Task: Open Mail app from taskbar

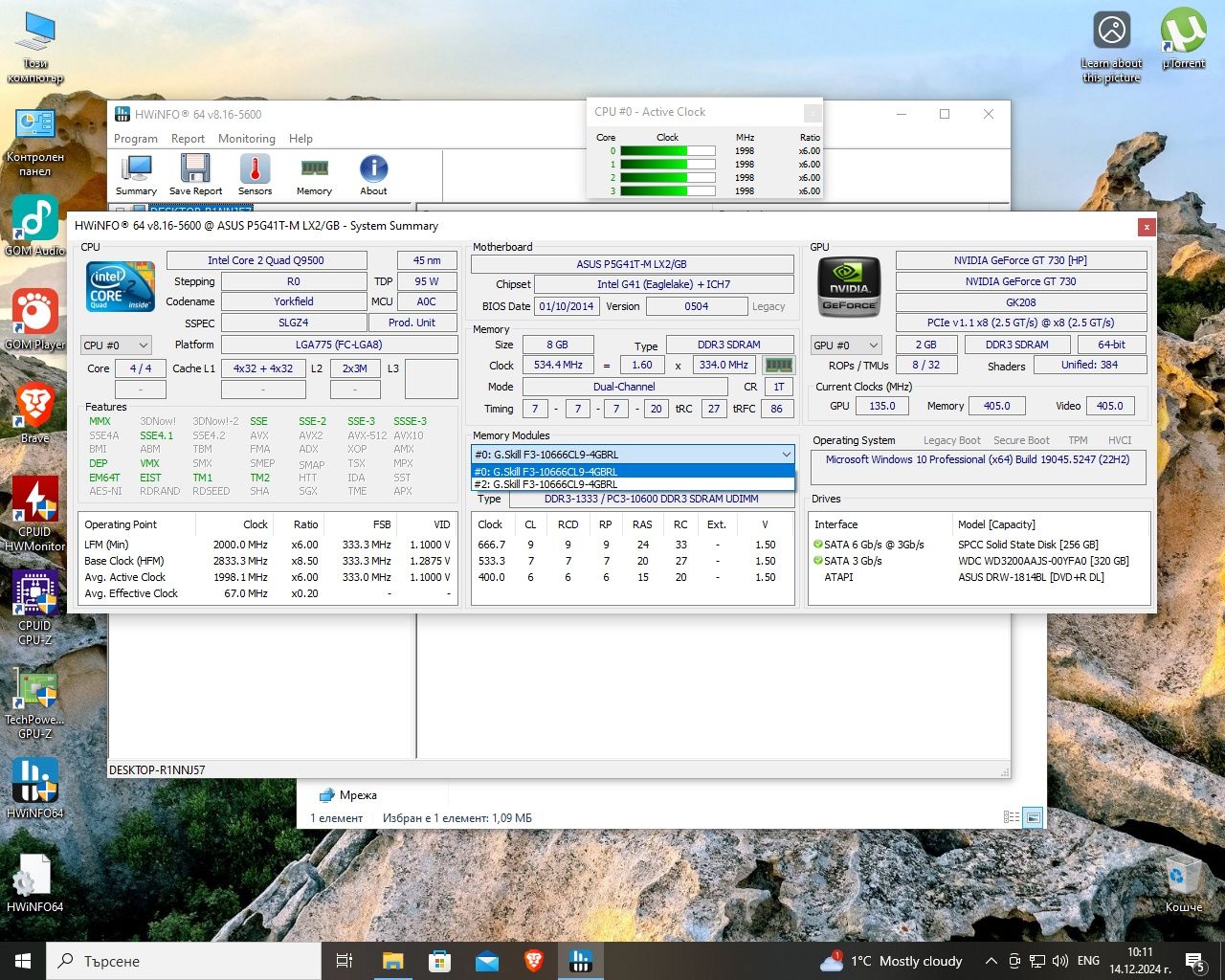Action: (x=487, y=961)
